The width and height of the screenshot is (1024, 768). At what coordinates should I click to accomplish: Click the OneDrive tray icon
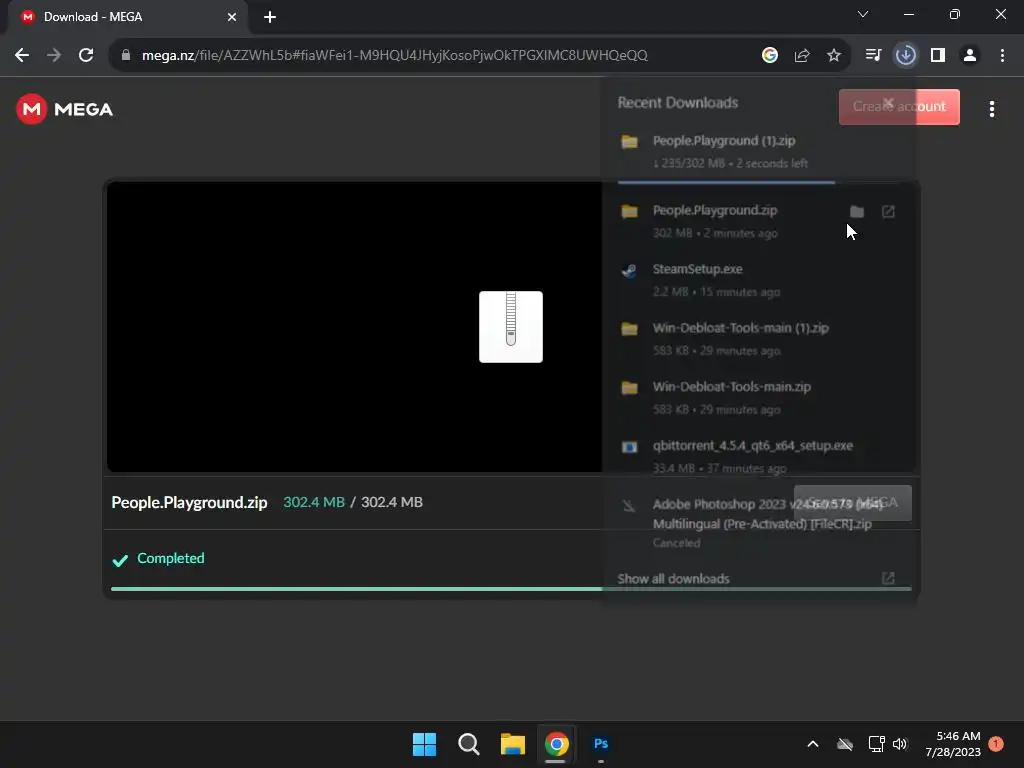tap(845, 744)
